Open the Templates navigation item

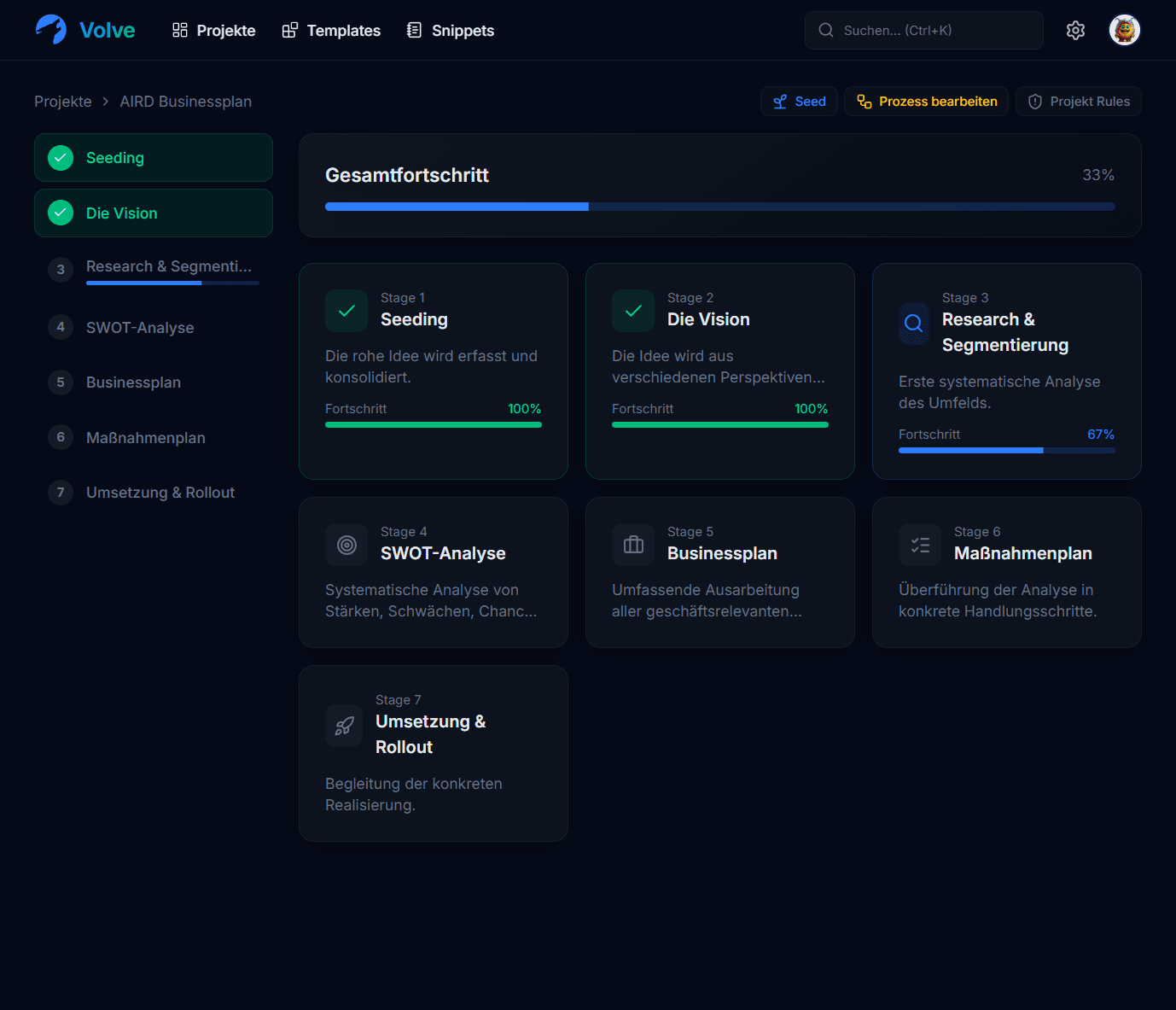331,31
